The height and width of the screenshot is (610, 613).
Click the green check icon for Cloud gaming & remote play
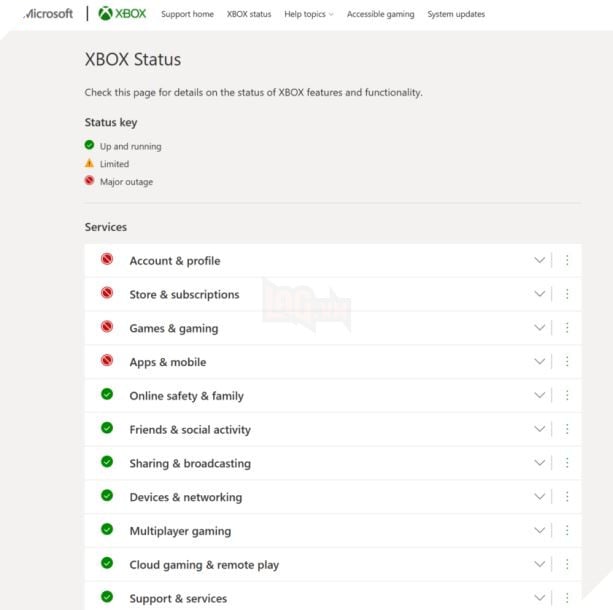[x=107, y=563]
